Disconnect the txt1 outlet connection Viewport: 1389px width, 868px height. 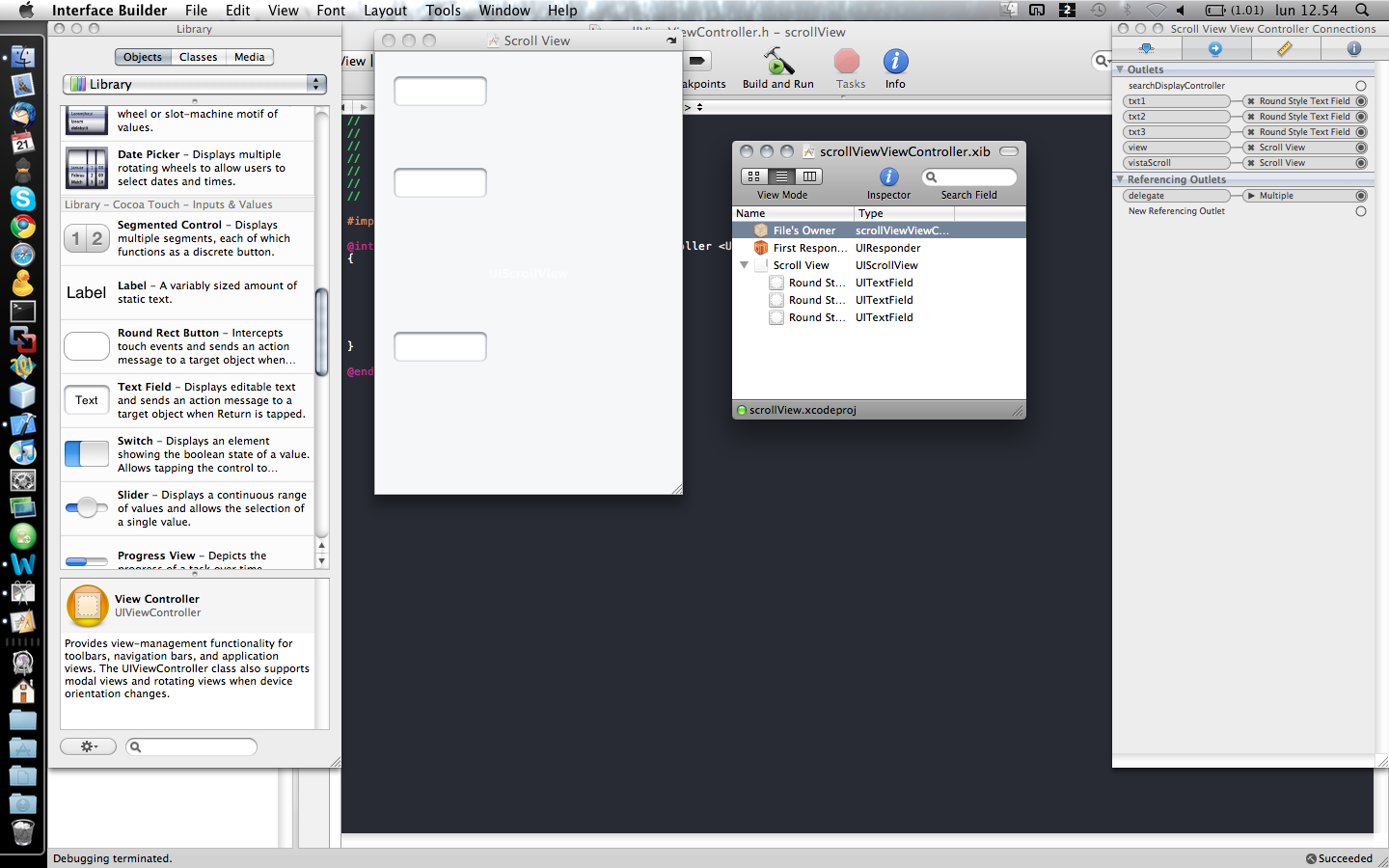(1251, 101)
